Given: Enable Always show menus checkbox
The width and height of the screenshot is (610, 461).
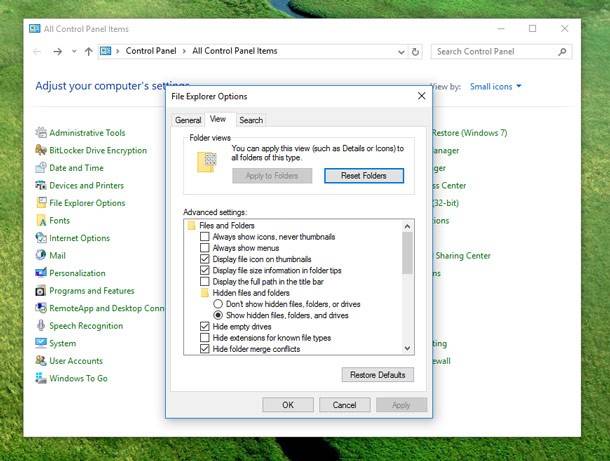Looking at the screenshot, I should tap(205, 248).
